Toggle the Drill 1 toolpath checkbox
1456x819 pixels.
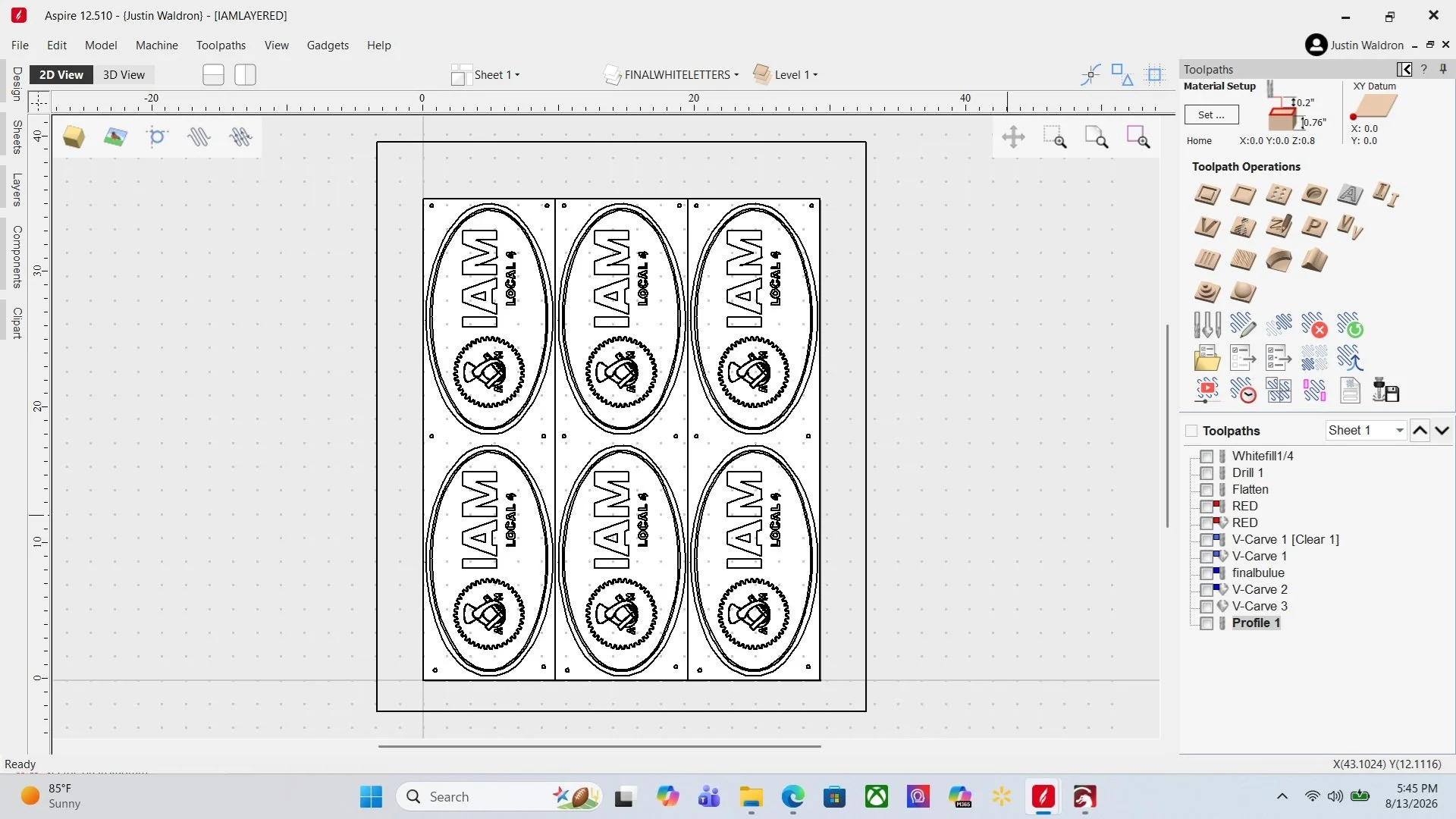(x=1207, y=472)
